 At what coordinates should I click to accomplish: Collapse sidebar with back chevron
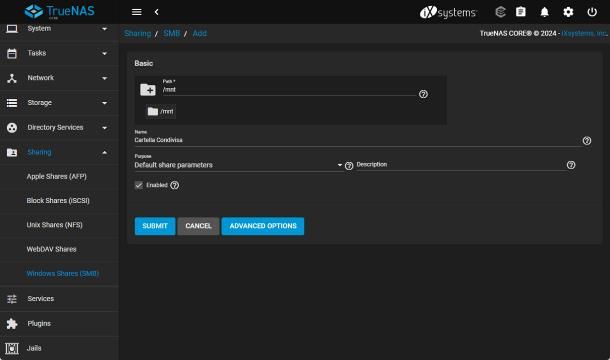[x=156, y=12]
